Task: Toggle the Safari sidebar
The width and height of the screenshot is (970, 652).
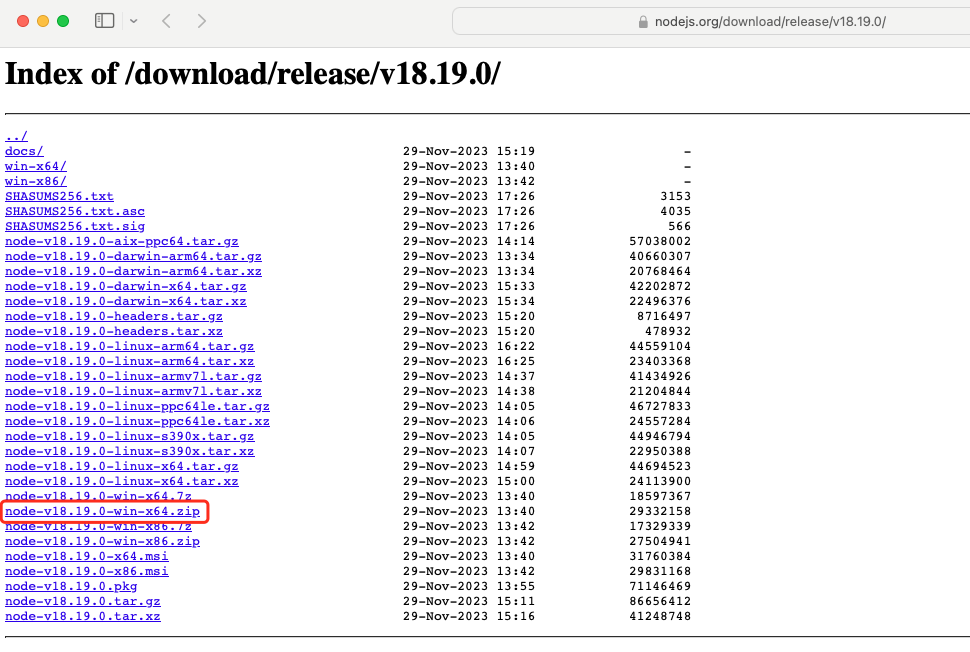Action: coord(104,20)
